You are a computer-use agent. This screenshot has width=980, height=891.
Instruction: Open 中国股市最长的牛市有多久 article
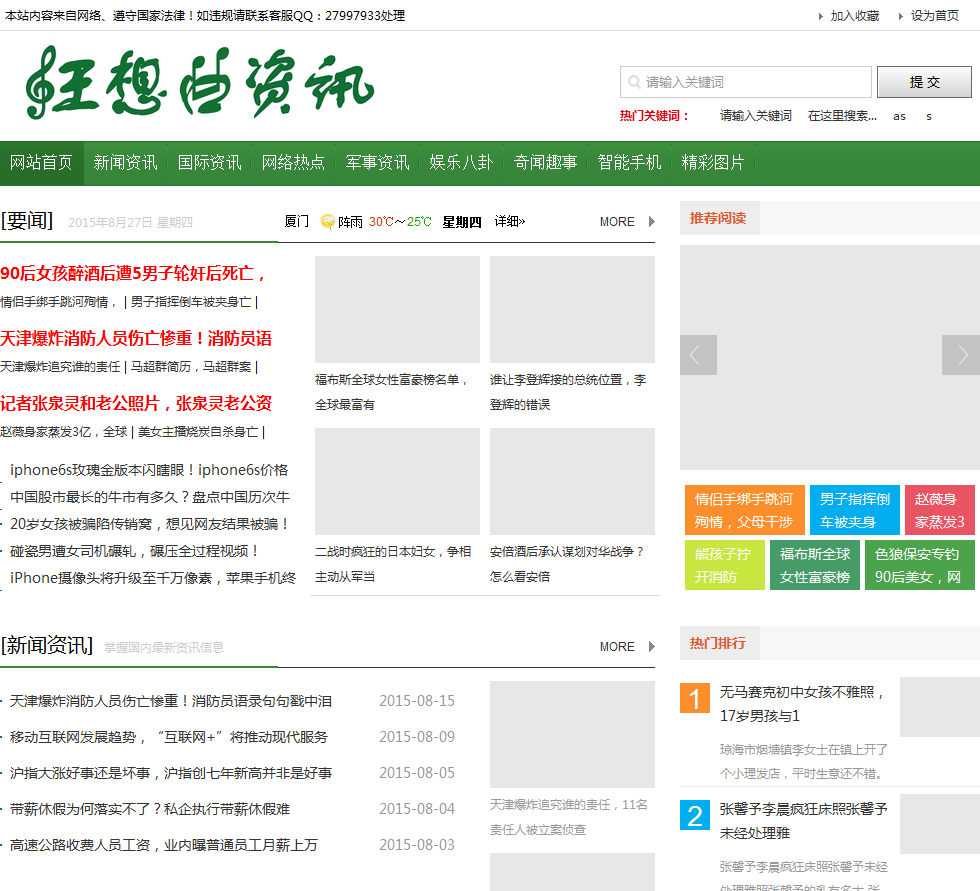click(150, 497)
